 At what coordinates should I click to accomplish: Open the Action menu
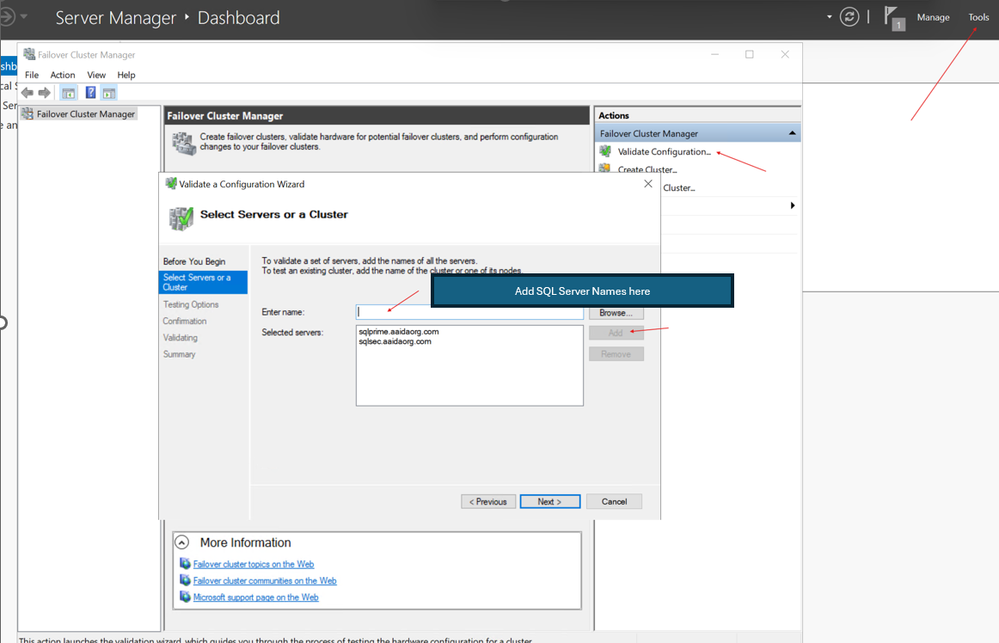click(62, 75)
